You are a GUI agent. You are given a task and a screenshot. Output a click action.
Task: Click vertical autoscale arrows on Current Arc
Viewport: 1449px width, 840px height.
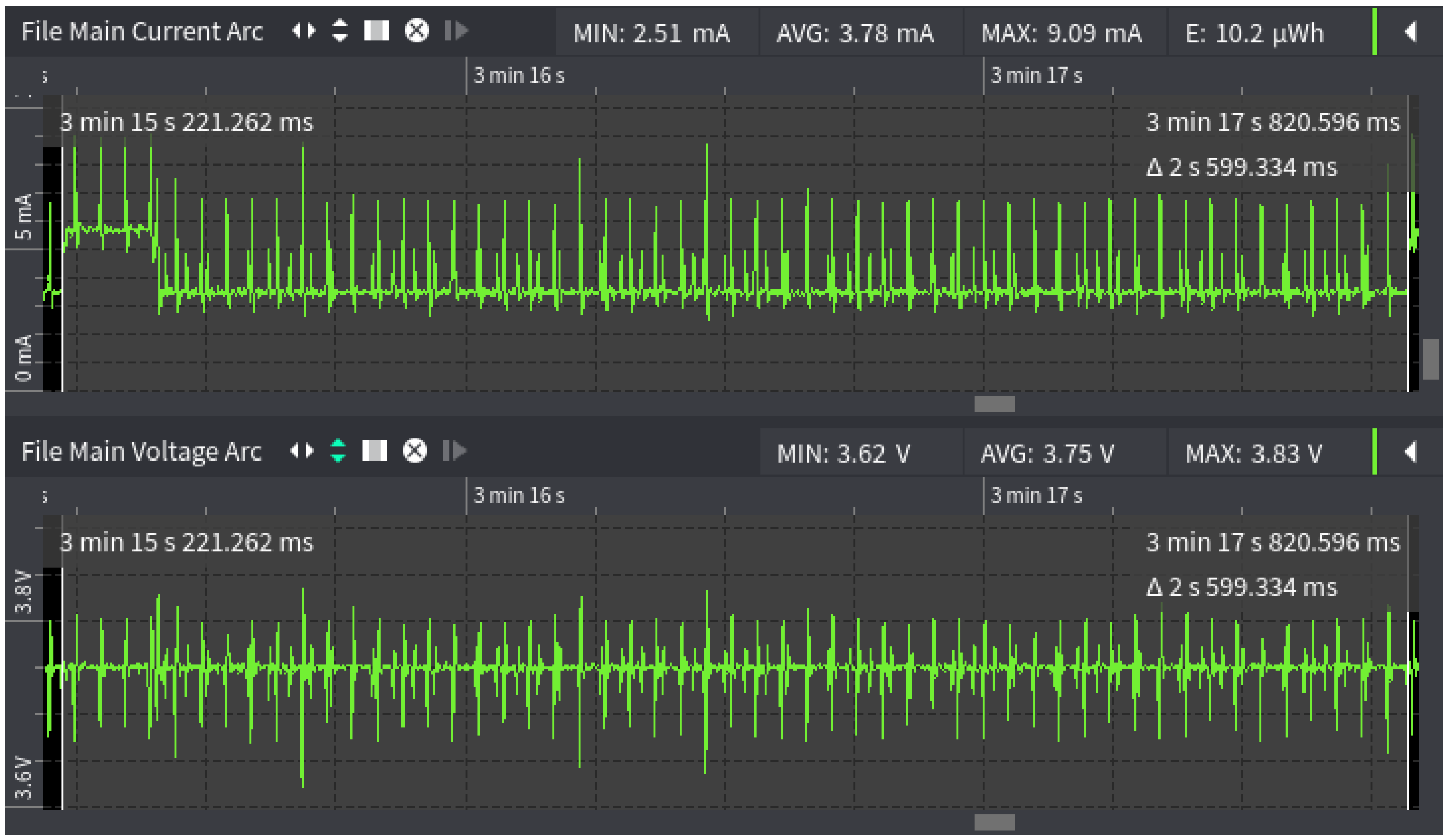(x=340, y=31)
